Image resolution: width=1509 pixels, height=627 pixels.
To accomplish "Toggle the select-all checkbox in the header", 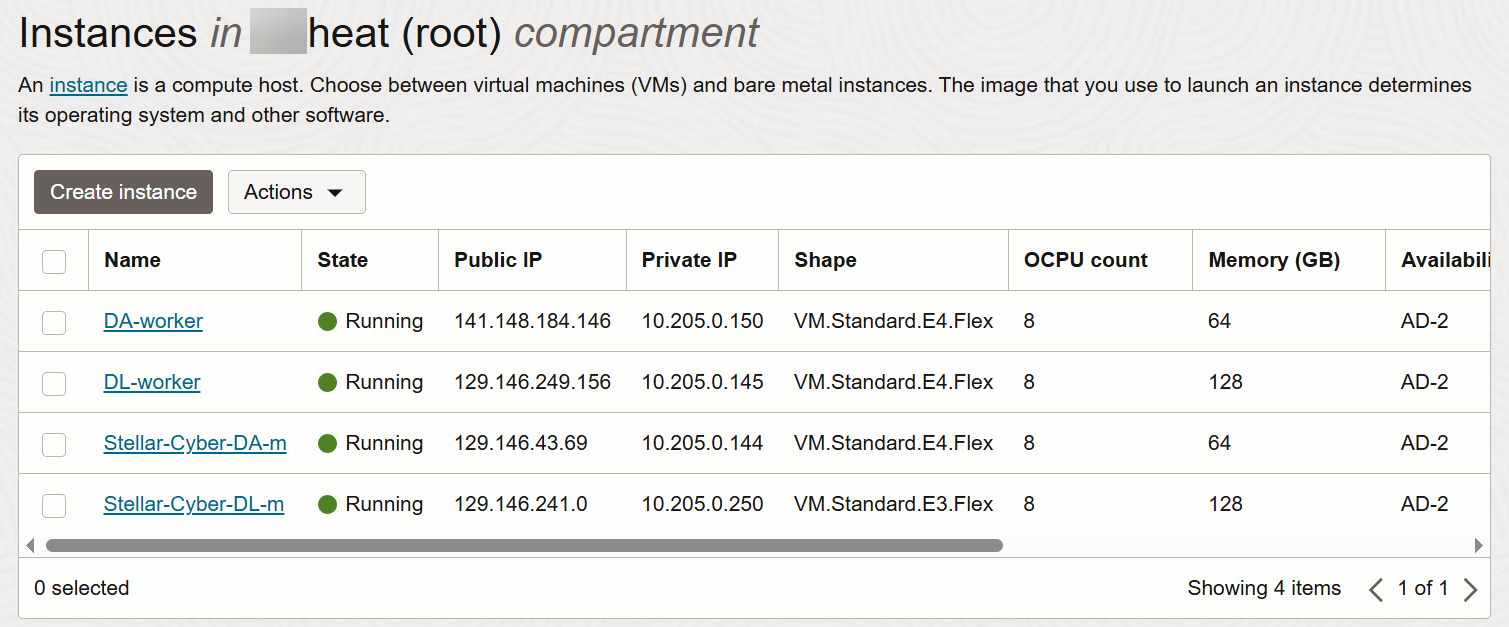I will pos(54,261).
